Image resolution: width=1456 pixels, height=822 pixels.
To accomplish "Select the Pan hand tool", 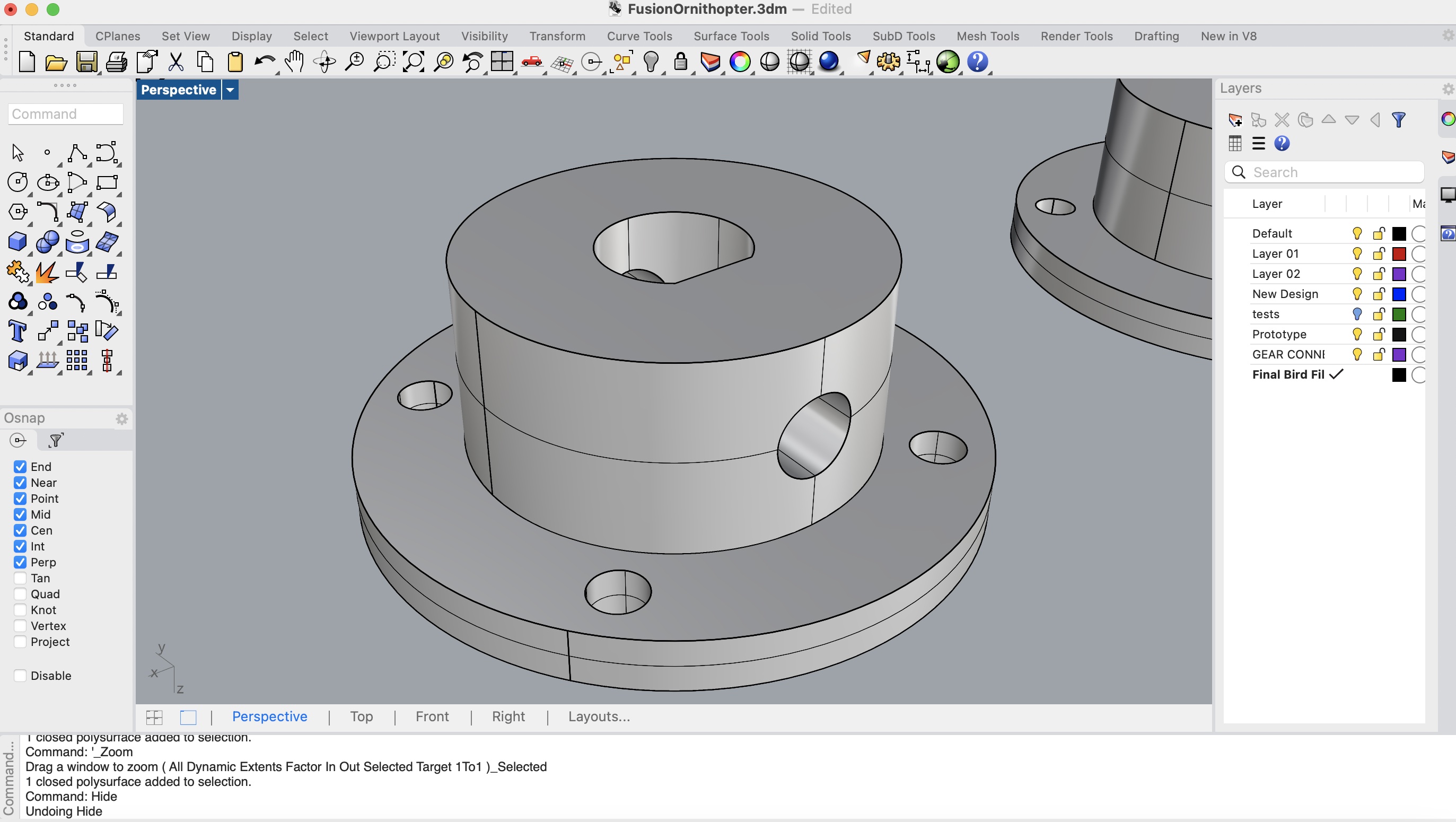I will coord(294,62).
